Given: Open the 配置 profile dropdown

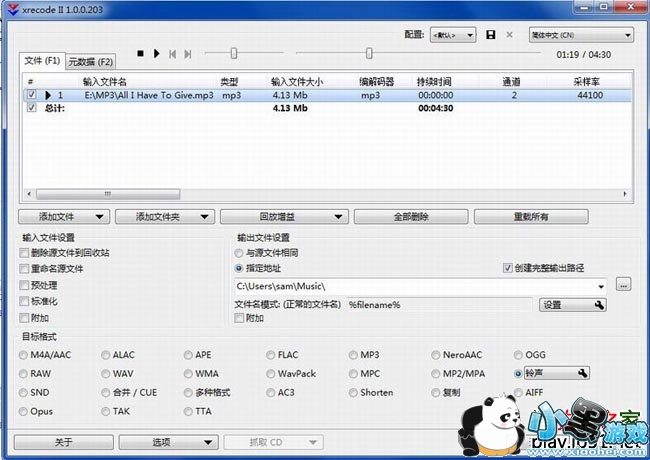Looking at the screenshot, I should tap(453, 35).
